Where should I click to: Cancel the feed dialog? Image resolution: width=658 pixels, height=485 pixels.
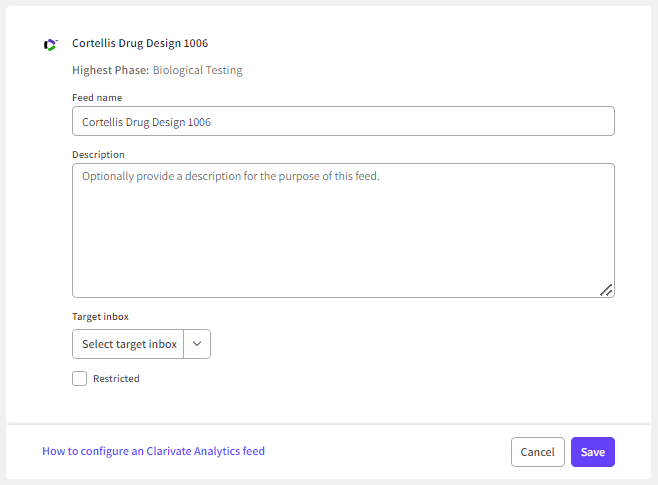538,452
